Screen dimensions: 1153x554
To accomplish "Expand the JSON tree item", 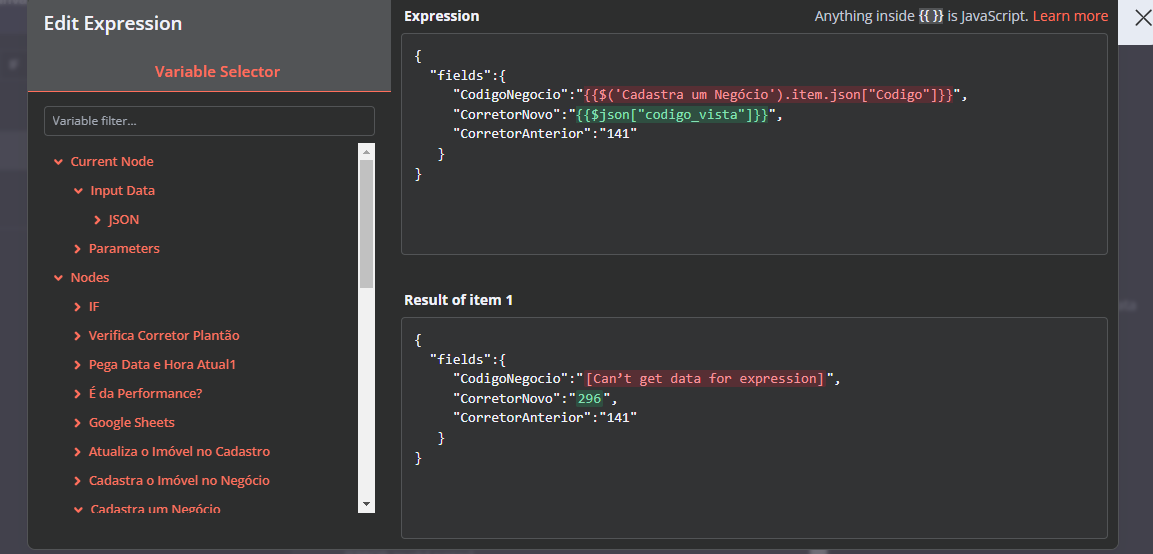I will (97, 220).
